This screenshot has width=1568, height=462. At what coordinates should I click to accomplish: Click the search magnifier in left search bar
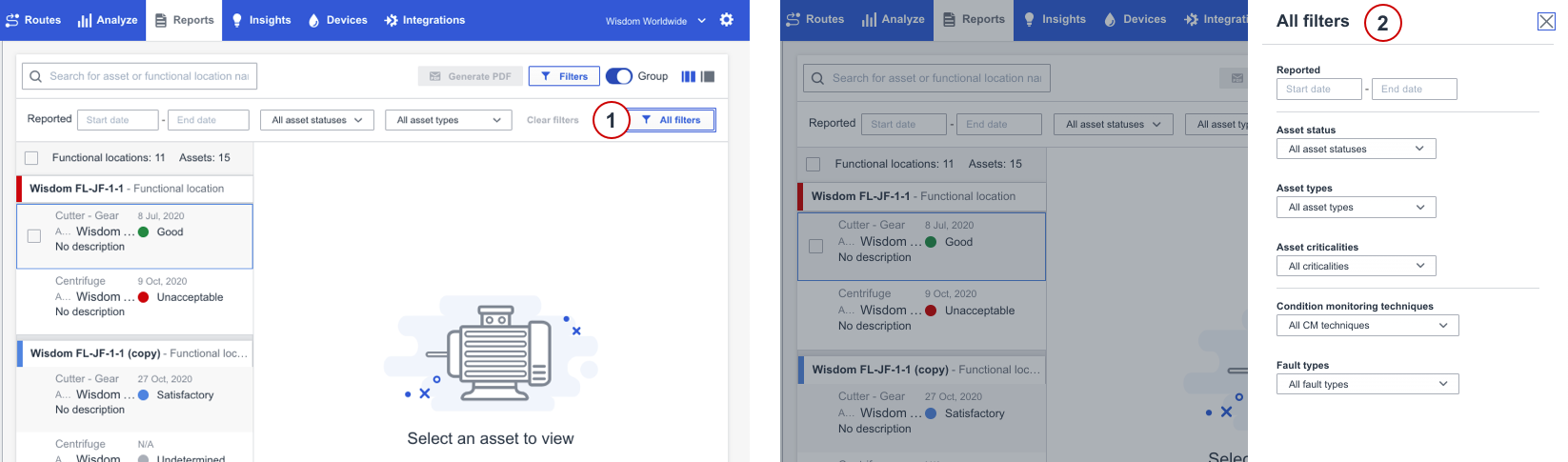coord(35,76)
